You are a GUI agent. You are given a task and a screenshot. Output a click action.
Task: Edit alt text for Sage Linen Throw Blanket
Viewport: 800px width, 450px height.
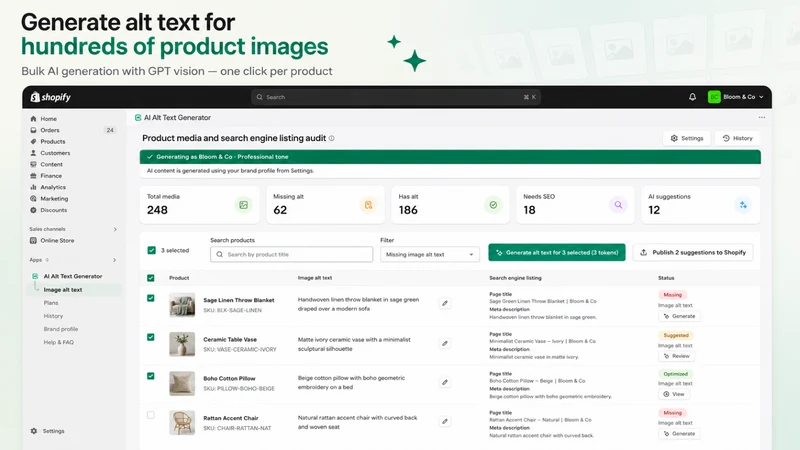coord(445,304)
